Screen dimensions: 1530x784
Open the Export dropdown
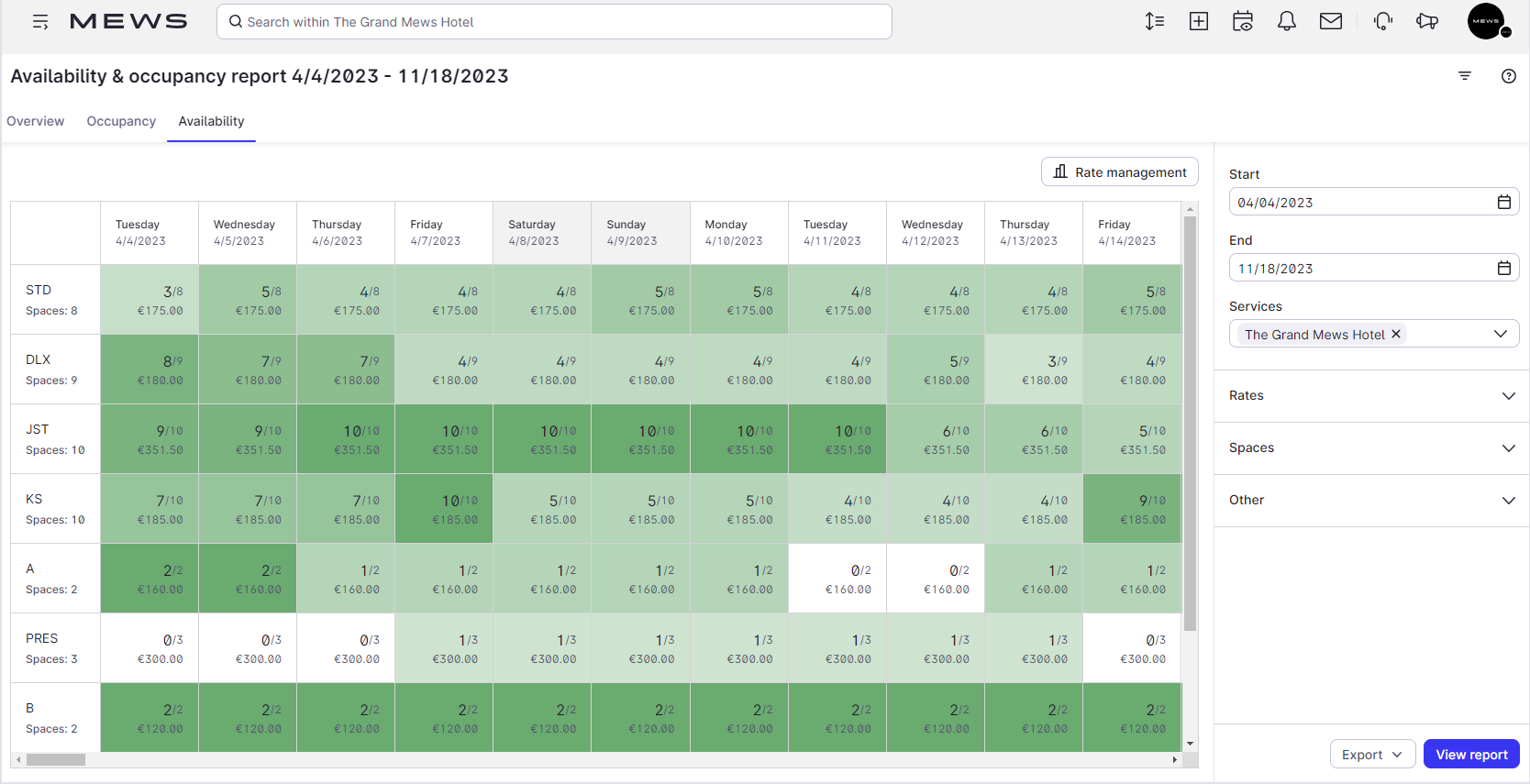[x=1372, y=755]
